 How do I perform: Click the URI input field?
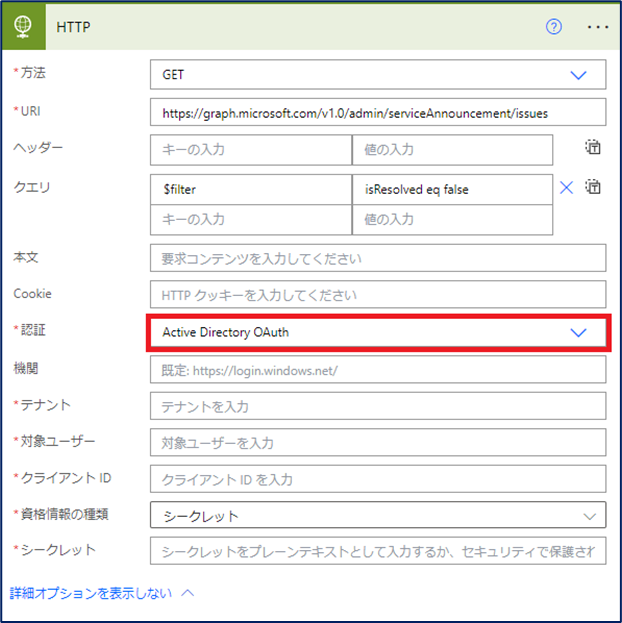point(378,112)
